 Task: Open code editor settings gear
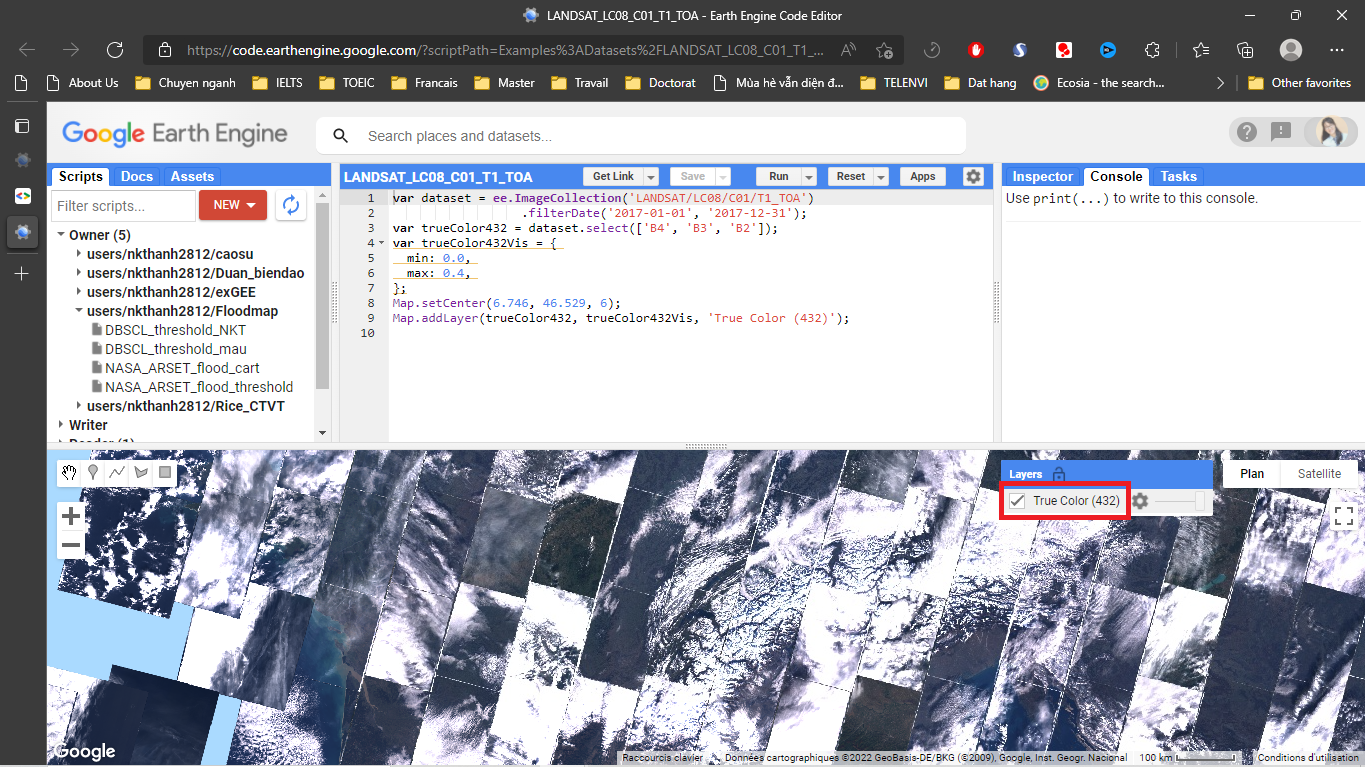point(973,176)
